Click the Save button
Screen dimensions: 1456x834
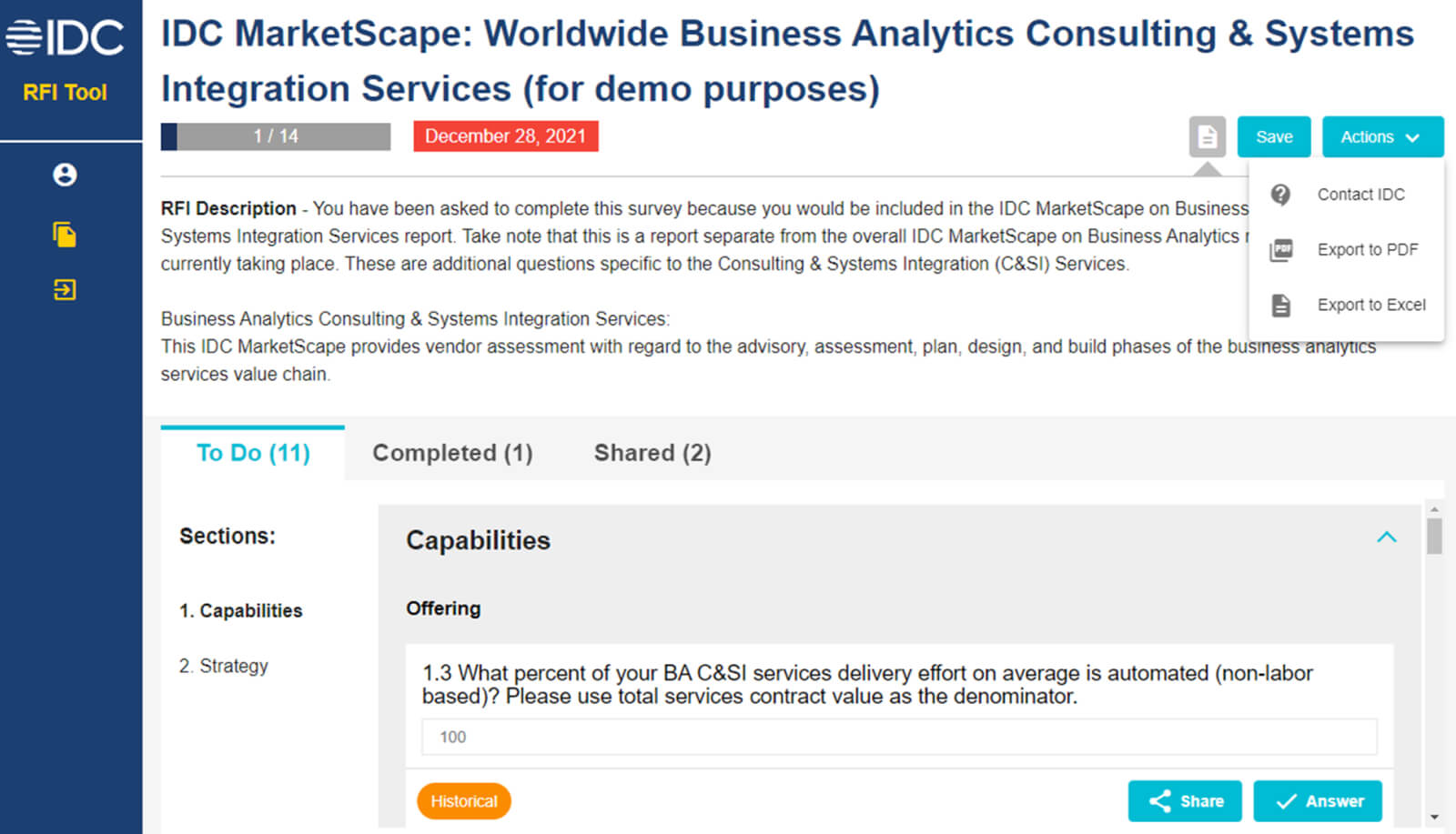point(1274,137)
